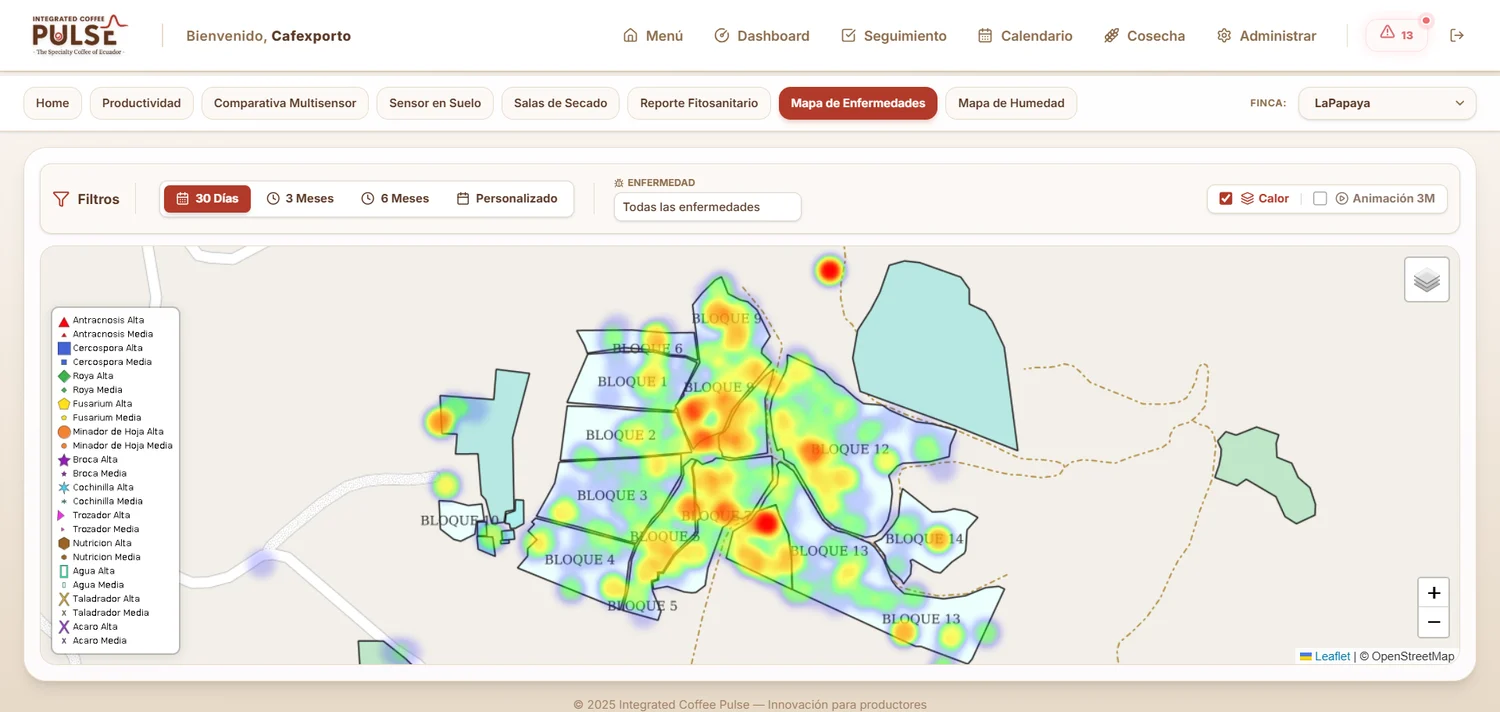Enable the Animación 3M checkbox
This screenshot has width=1500, height=712.
[x=1320, y=199]
